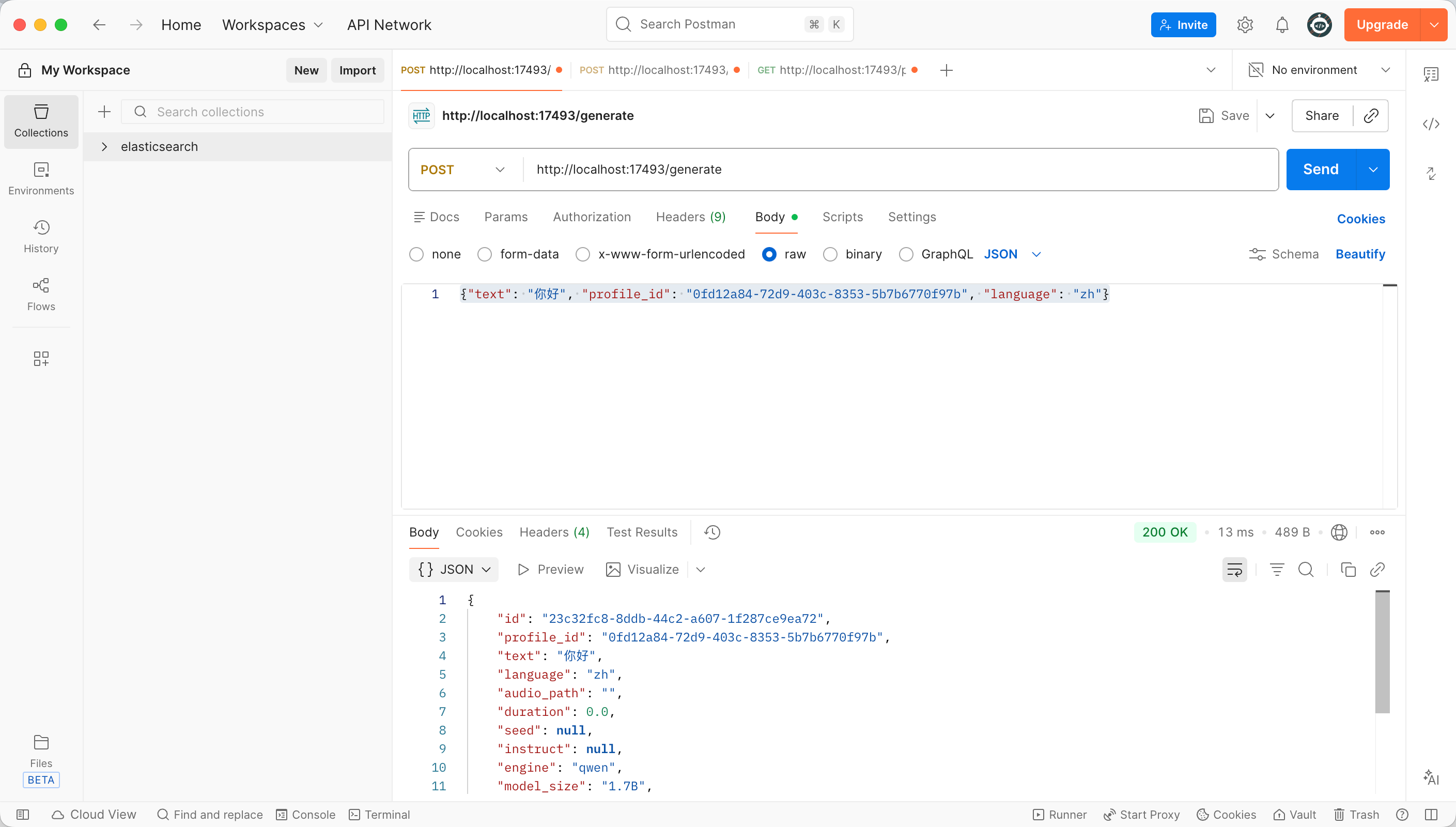Click the Beautify link

tap(1359, 254)
